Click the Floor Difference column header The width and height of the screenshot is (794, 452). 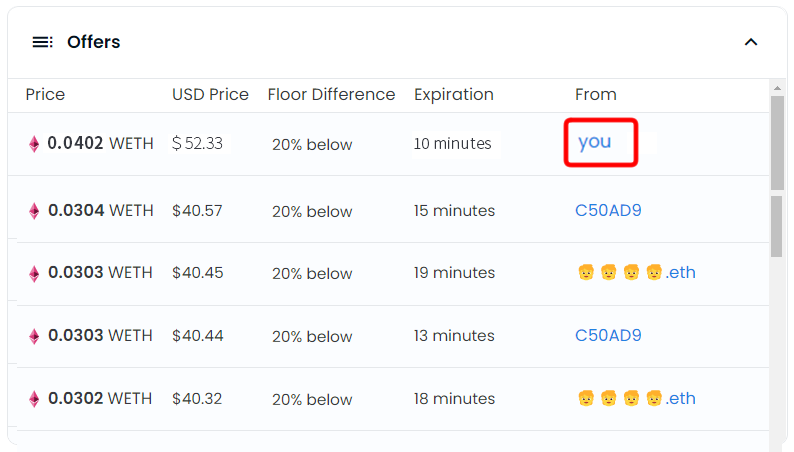tap(331, 95)
